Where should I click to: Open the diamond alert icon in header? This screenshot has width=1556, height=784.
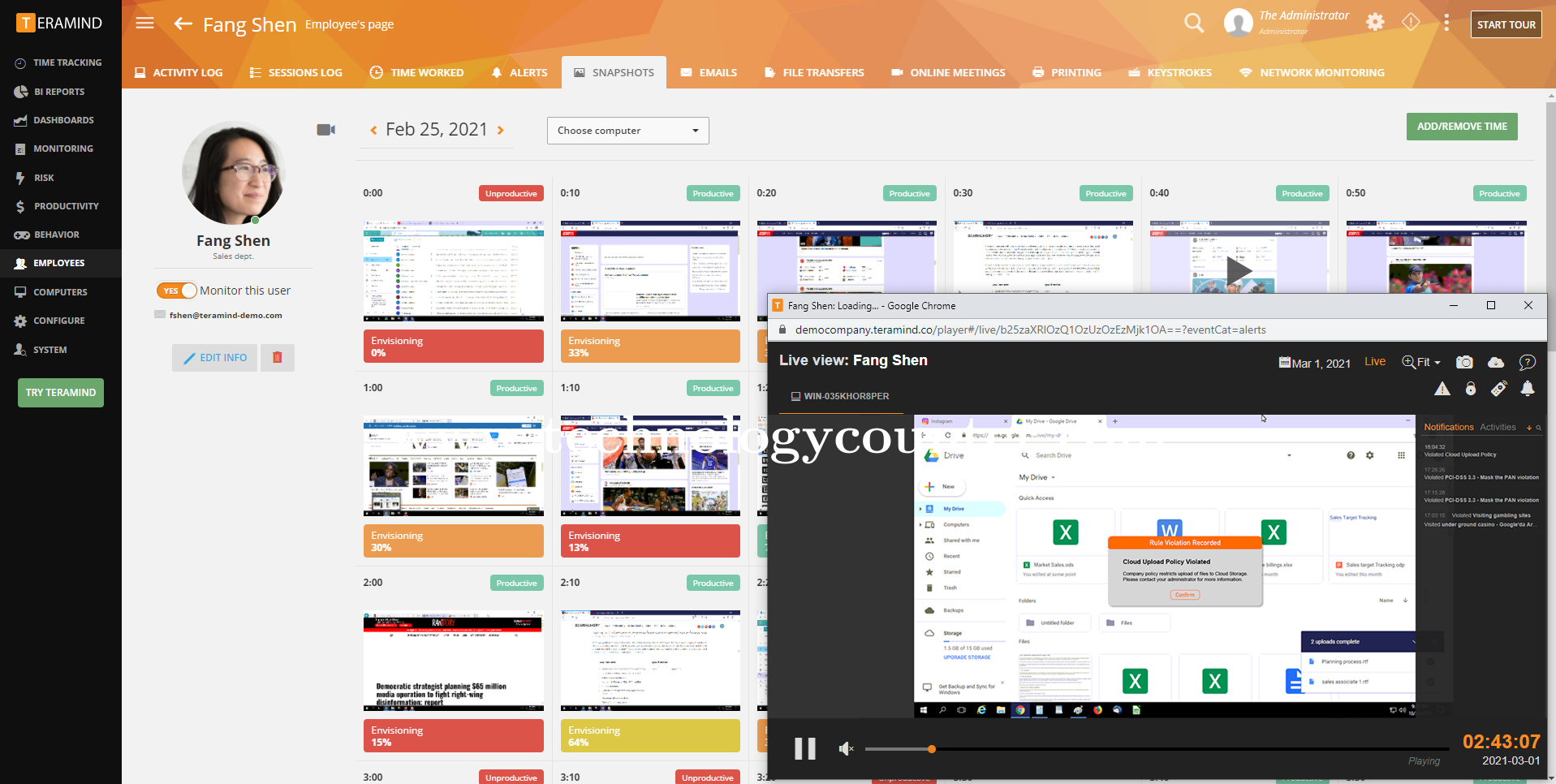(x=1411, y=22)
